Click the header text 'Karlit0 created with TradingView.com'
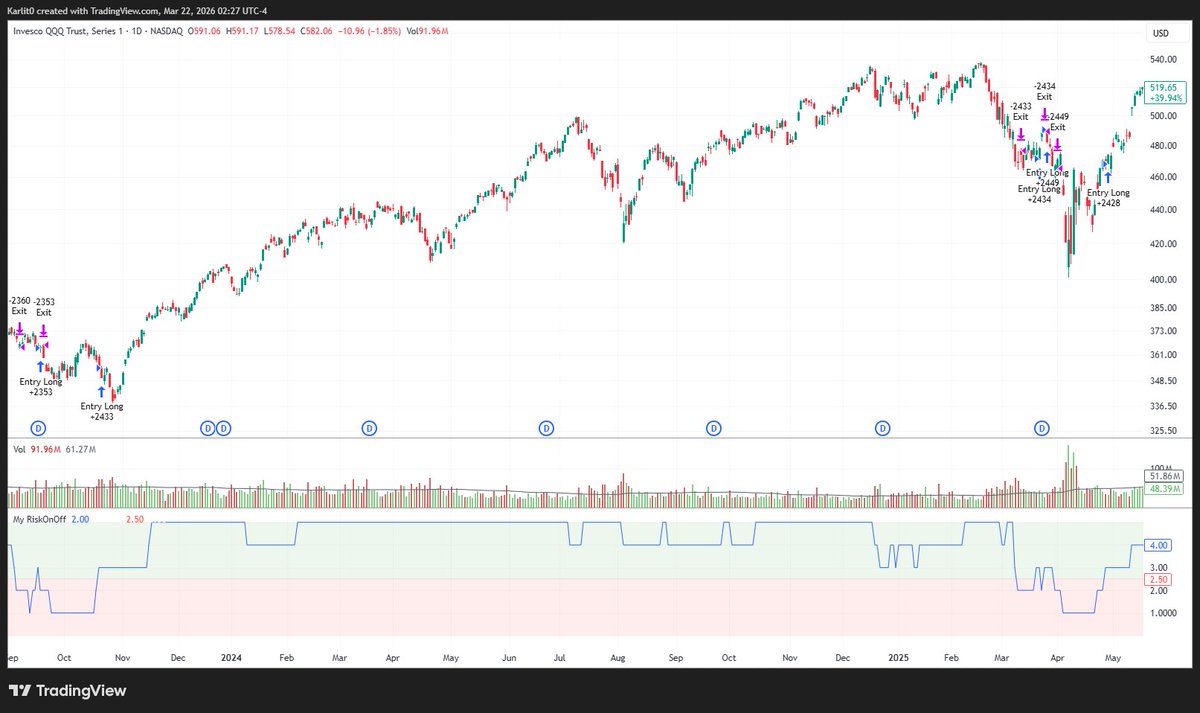The image size is (1200, 713). (85, 9)
